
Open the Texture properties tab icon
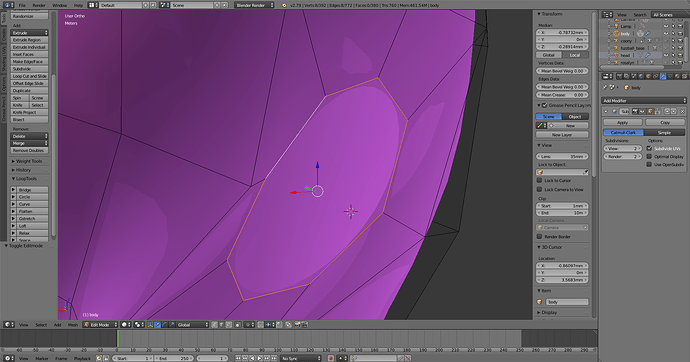684,76
